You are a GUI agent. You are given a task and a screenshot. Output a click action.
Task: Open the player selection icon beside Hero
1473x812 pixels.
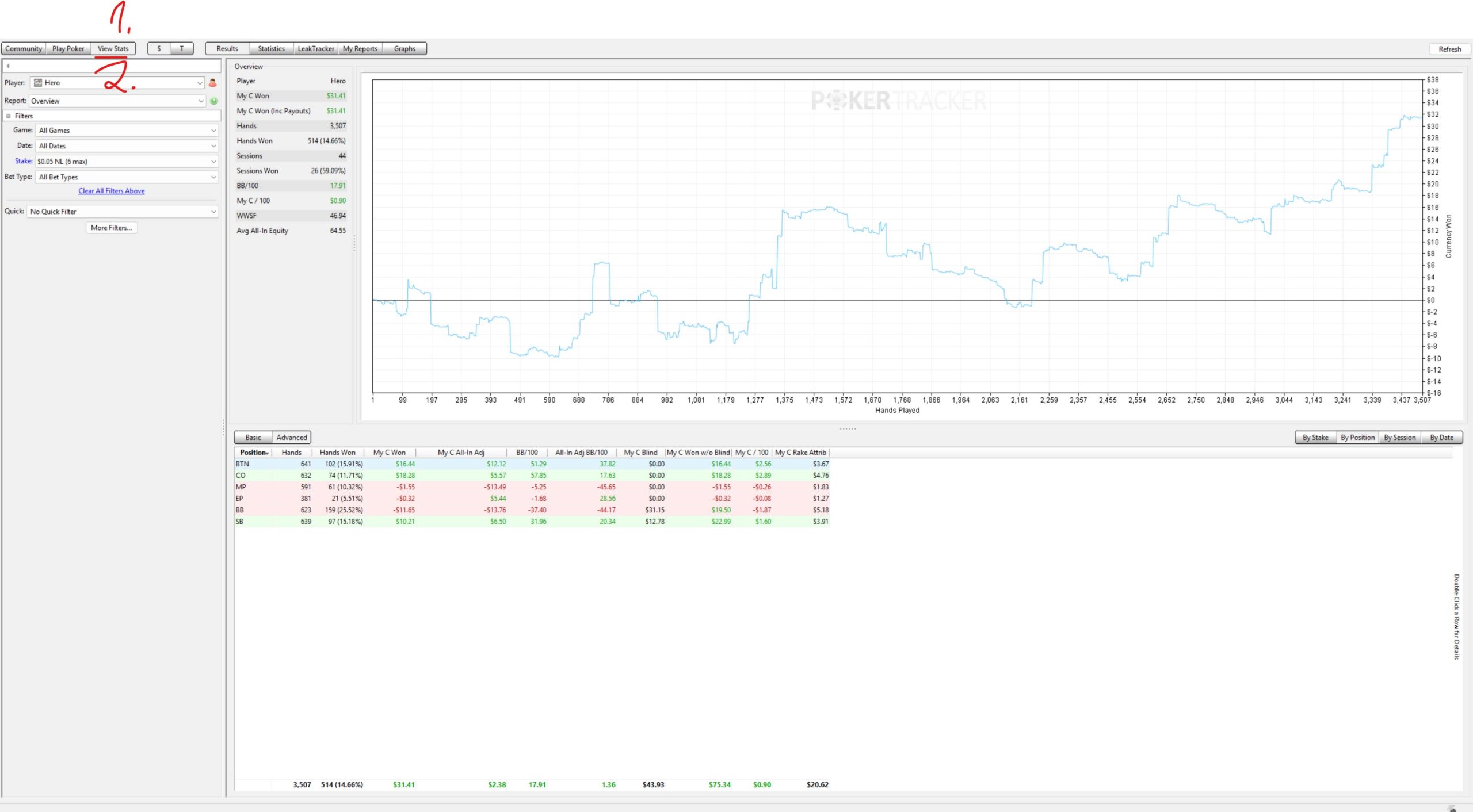(x=213, y=83)
